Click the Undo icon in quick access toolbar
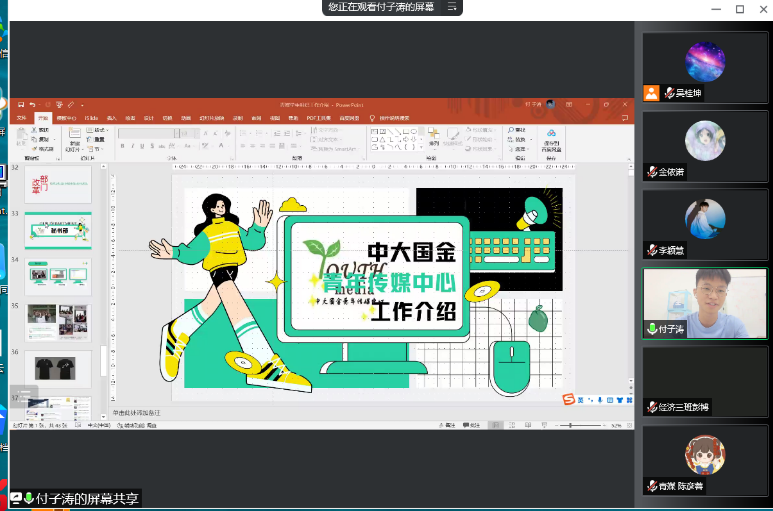Screen dimensions: 773x511 coord(33,104)
